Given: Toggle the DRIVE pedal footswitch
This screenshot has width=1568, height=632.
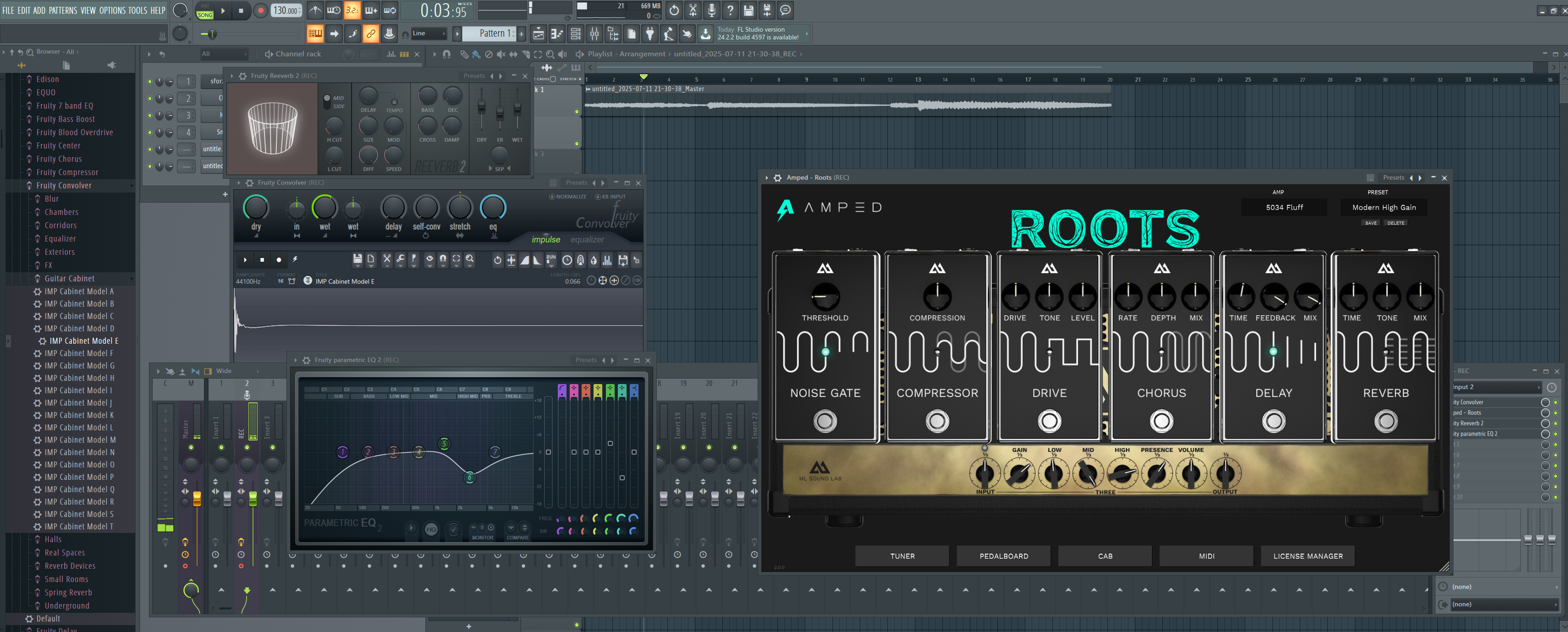Looking at the screenshot, I should tap(1050, 421).
